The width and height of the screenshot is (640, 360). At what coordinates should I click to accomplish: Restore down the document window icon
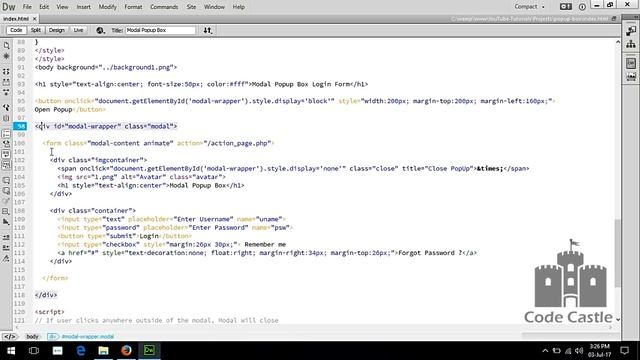coord(614,19)
